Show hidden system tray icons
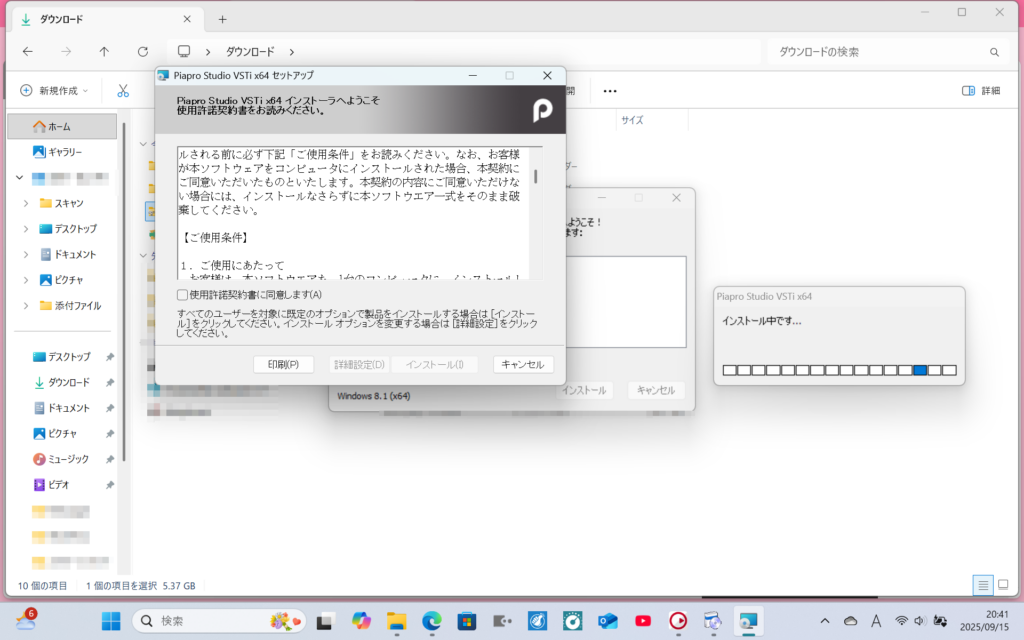The image size is (1024, 640). 824,621
